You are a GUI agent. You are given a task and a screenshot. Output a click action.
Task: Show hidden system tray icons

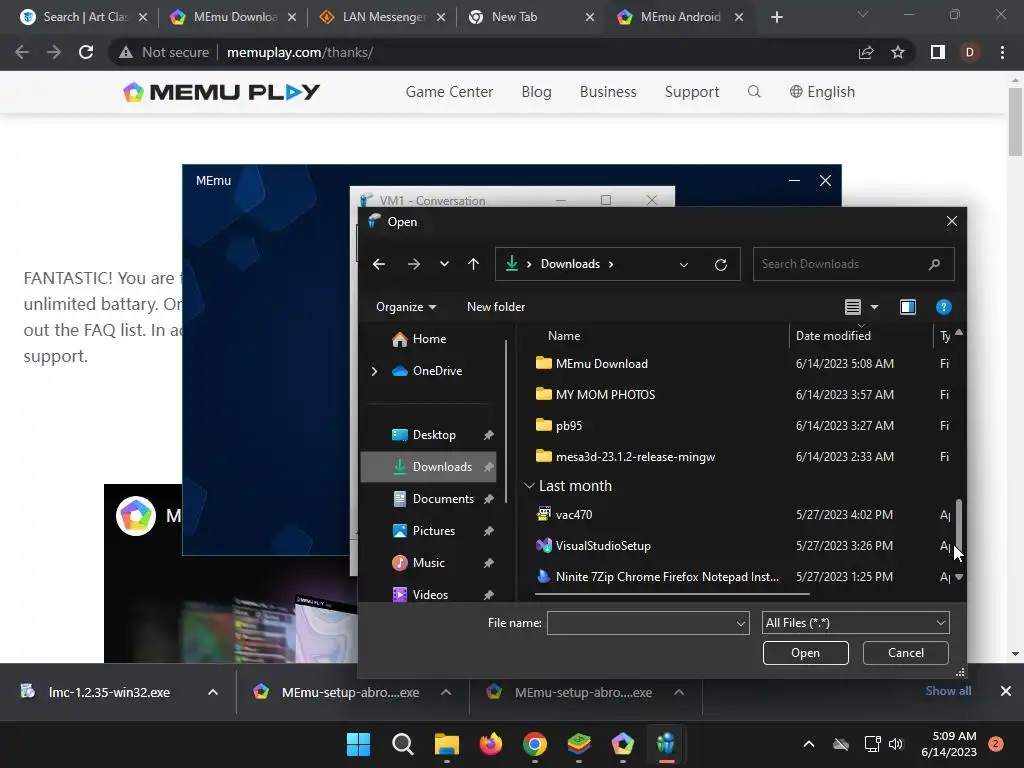click(808, 744)
